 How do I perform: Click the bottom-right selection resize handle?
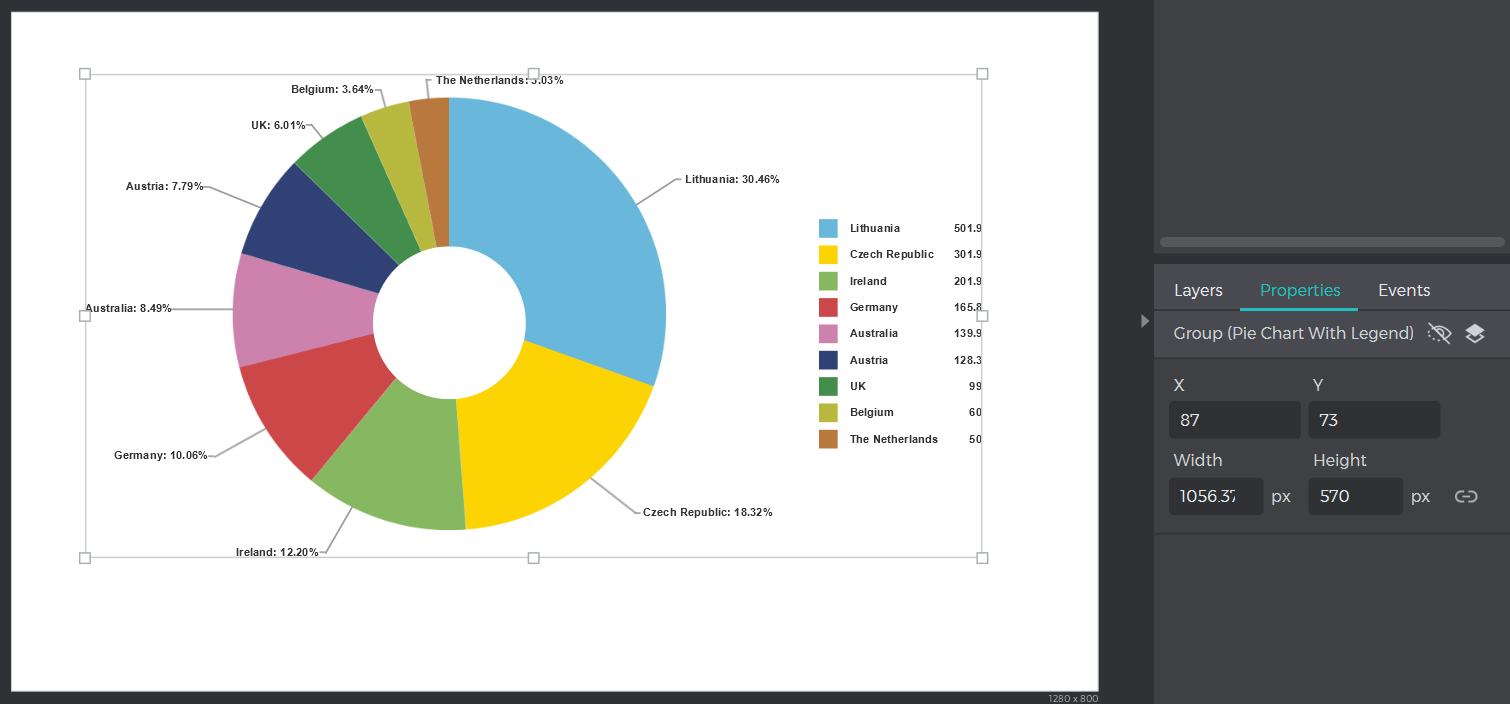pyautogui.click(x=982, y=558)
